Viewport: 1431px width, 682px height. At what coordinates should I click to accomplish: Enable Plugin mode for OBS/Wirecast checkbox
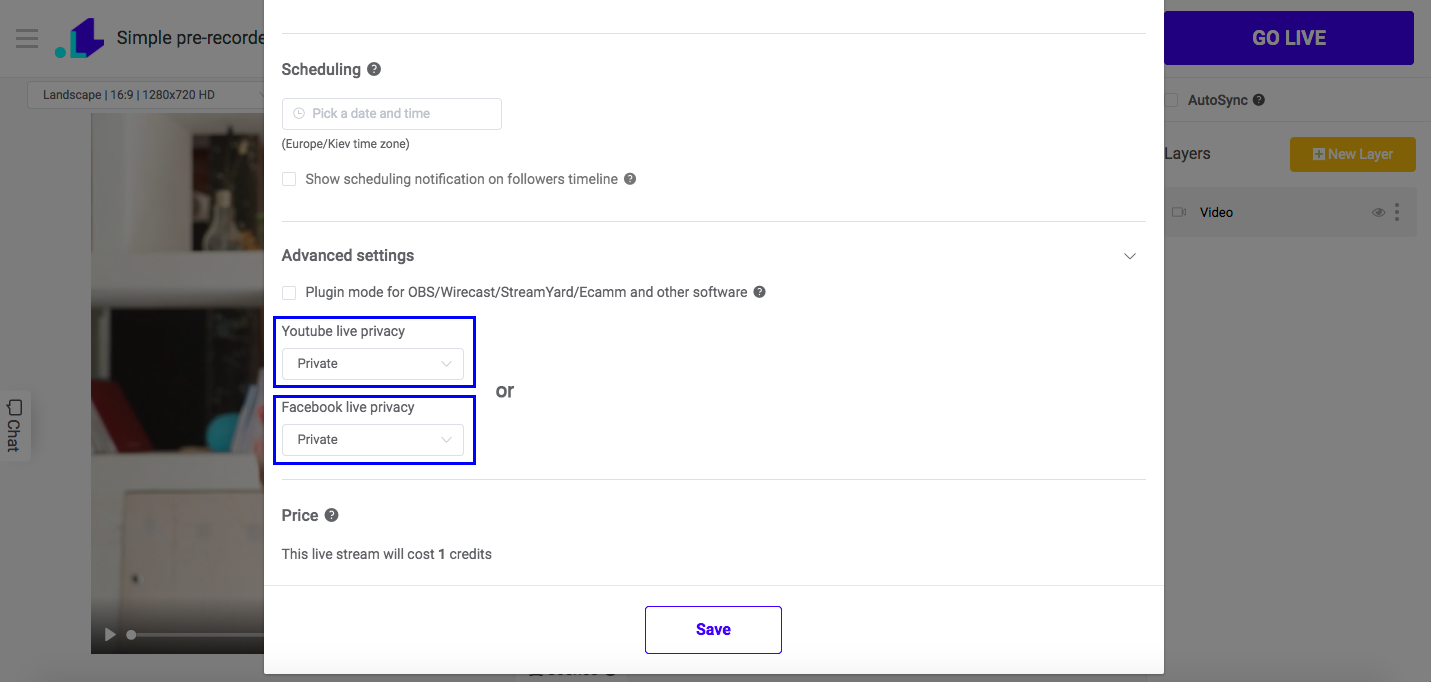289,292
